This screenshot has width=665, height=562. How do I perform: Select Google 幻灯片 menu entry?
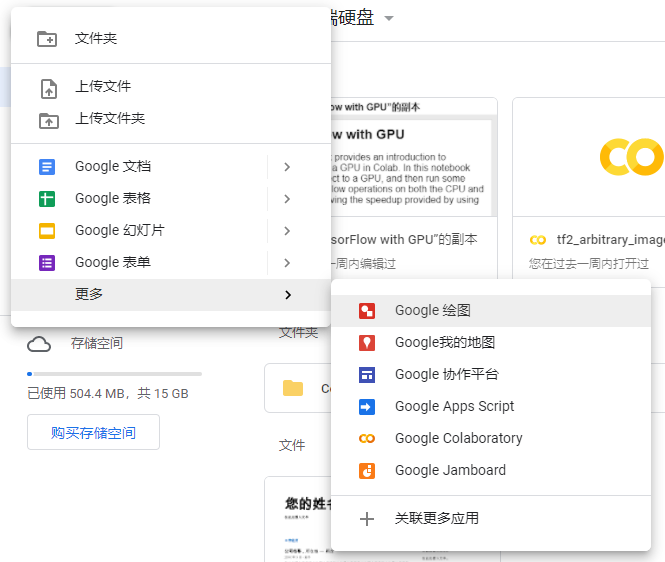pos(171,231)
